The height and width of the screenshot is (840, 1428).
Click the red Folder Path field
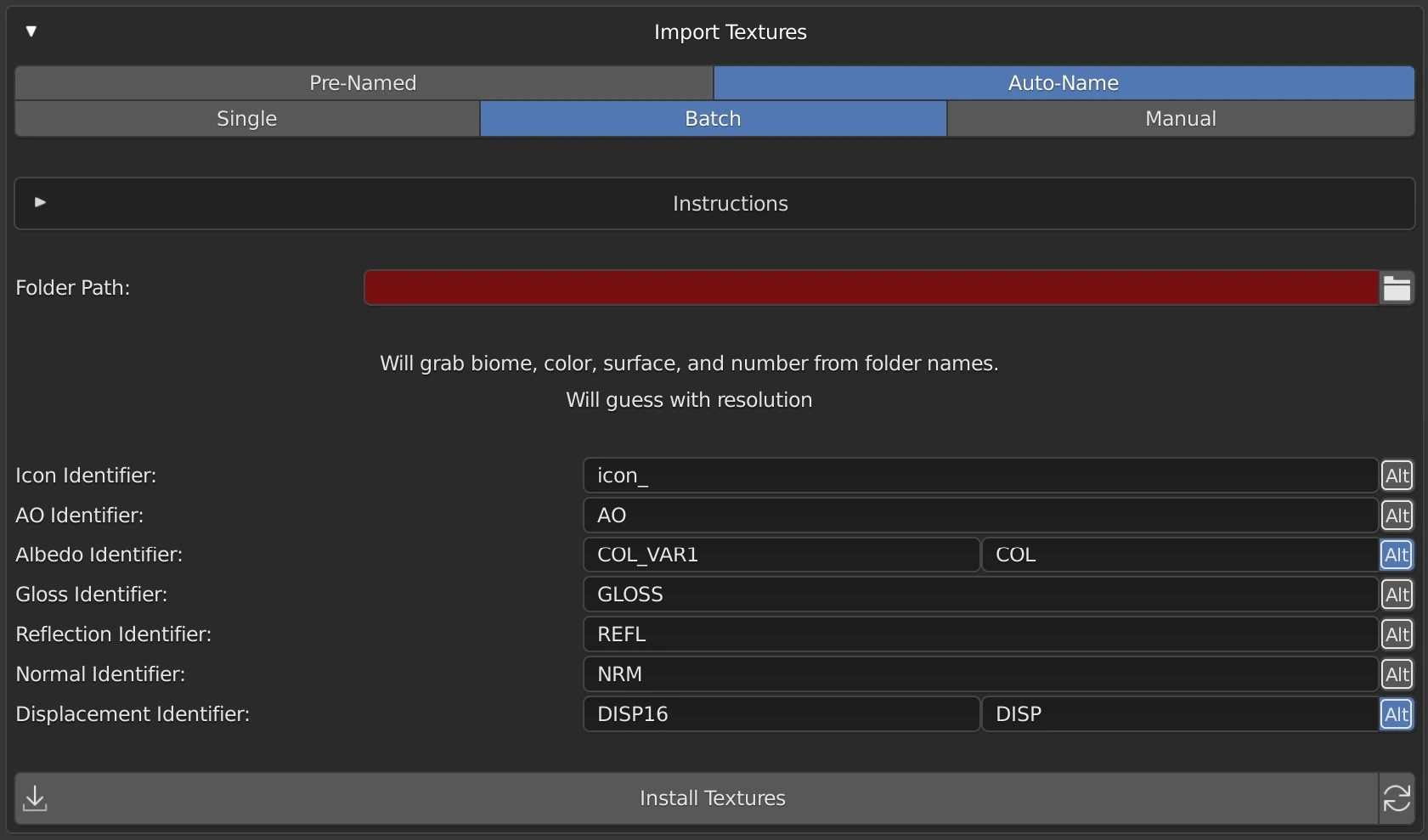pos(870,288)
